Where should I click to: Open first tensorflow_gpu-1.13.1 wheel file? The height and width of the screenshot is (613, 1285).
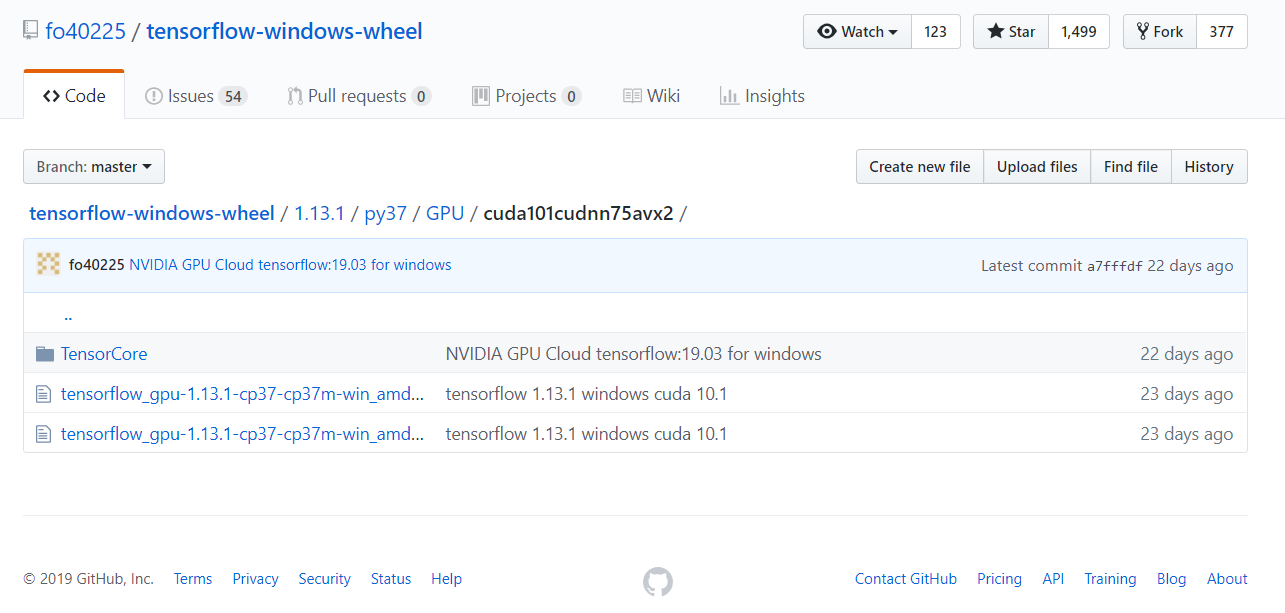pos(242,394)
